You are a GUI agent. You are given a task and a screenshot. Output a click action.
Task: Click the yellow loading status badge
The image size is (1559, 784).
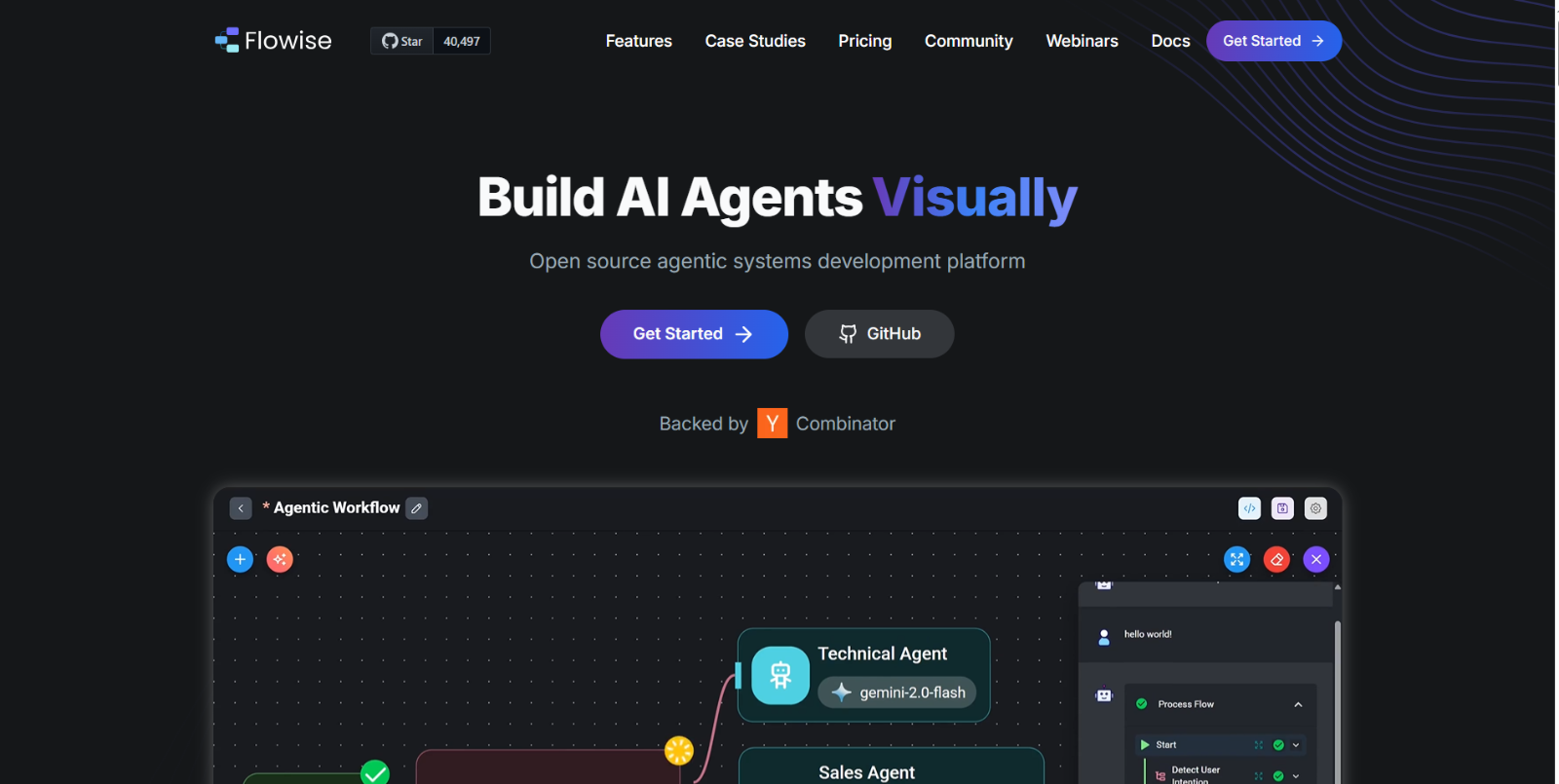[x=679, y=750]
